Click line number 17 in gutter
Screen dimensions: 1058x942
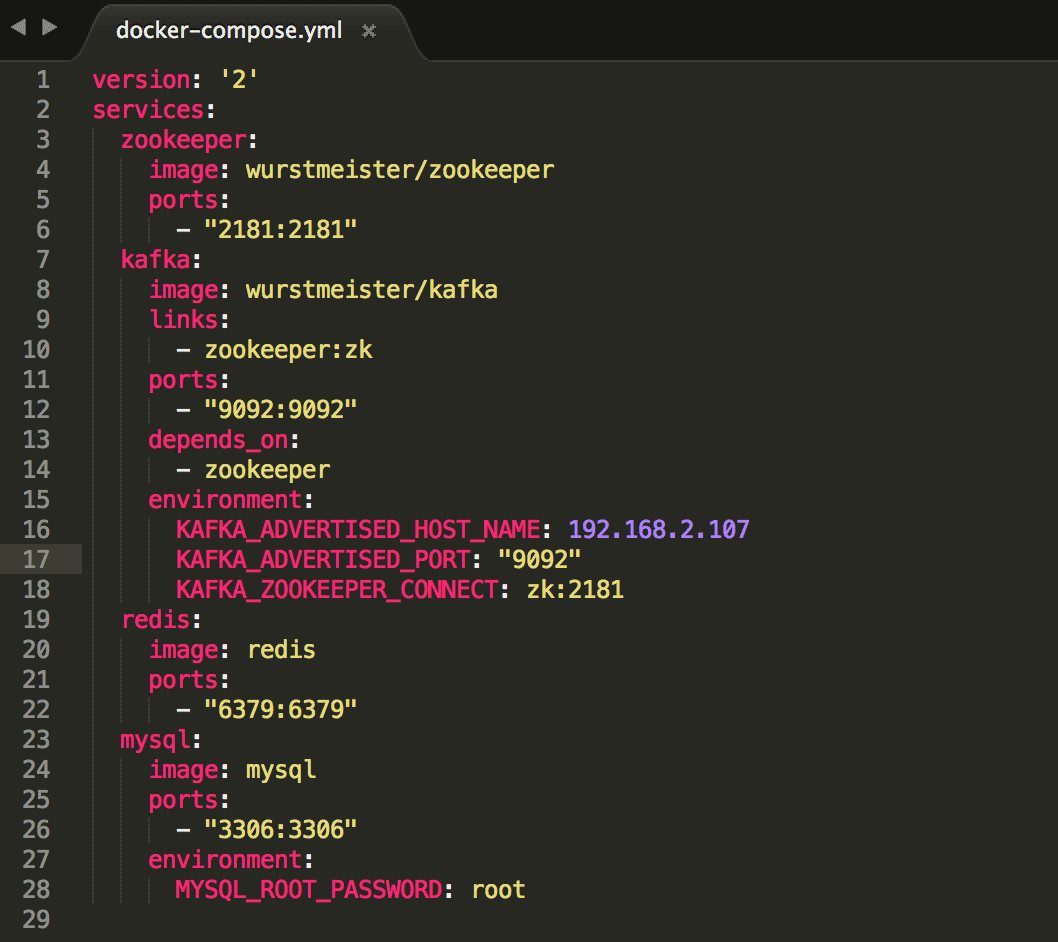36,559
